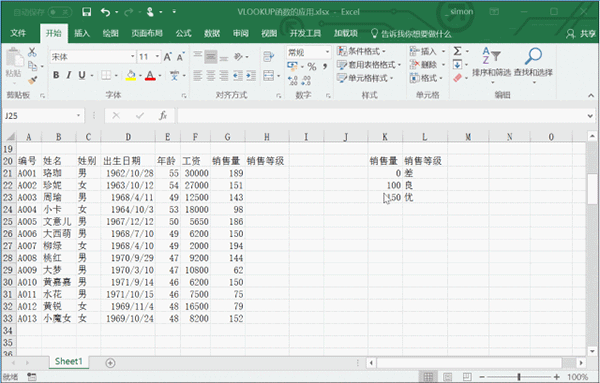Click the 条件格式 button
The height and width of the screenshot is (383, 600).
pos(362,51)
